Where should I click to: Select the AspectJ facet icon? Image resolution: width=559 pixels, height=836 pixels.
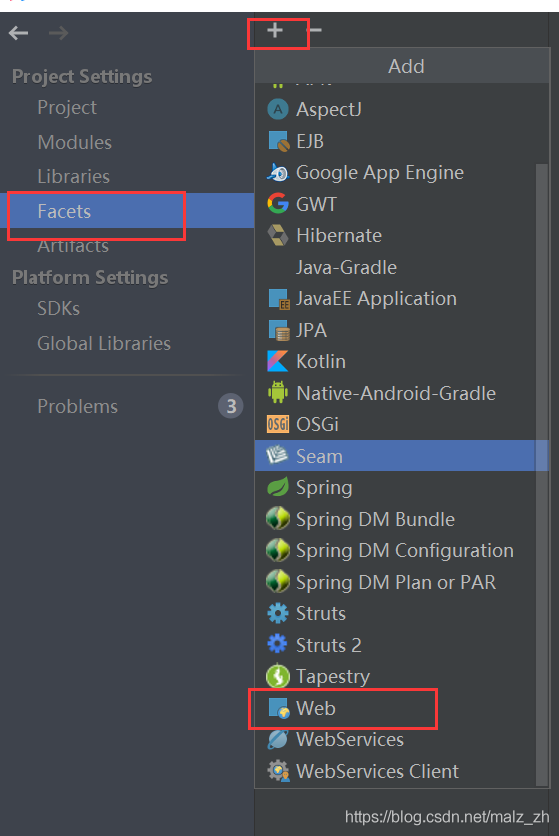coord(277,110)
